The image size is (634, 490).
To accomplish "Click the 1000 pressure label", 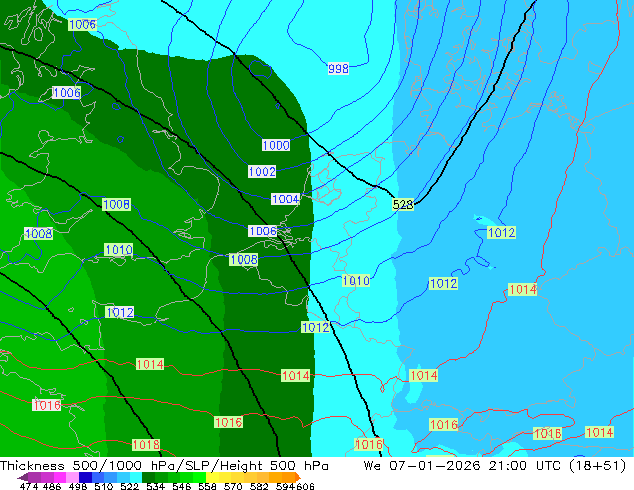I will 276,145.
